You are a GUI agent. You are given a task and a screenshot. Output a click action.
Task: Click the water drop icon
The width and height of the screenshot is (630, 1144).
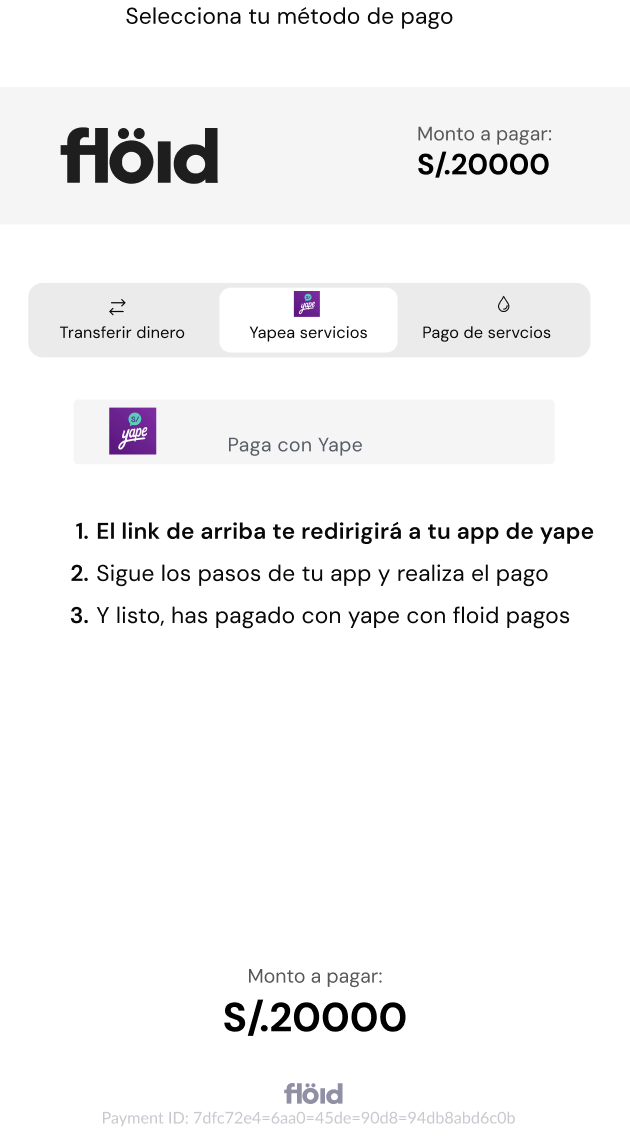[503, 304]
